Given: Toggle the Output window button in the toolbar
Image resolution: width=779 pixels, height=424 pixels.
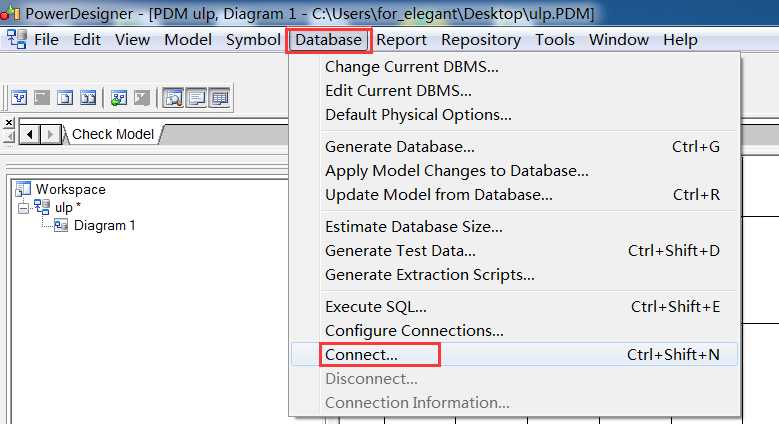Looking at the screenshot, I should pos(196,98).
